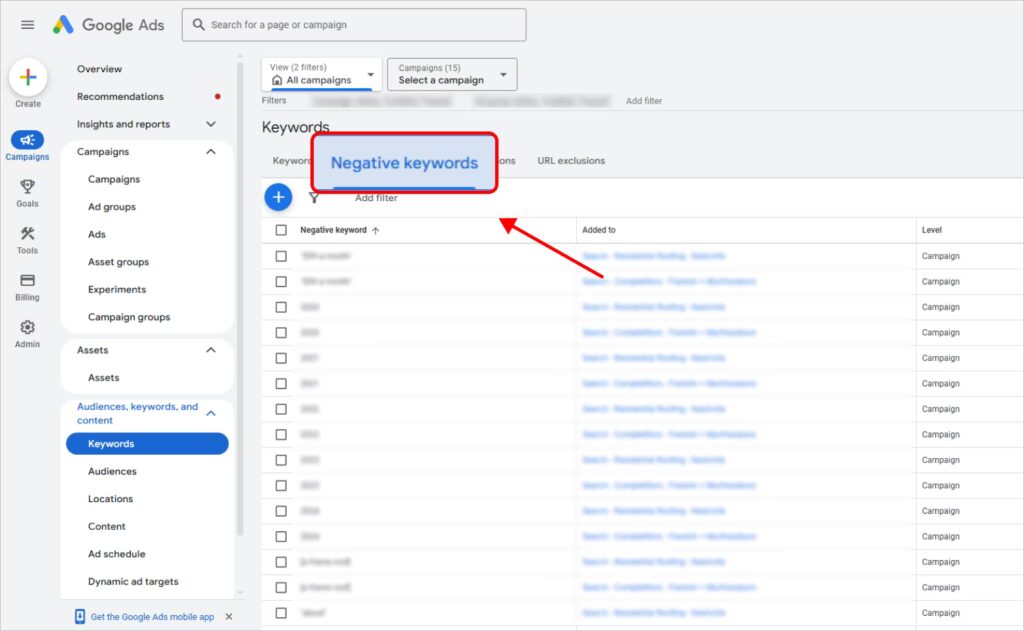Toggle the select-all header checkbox

pos(281,230)
